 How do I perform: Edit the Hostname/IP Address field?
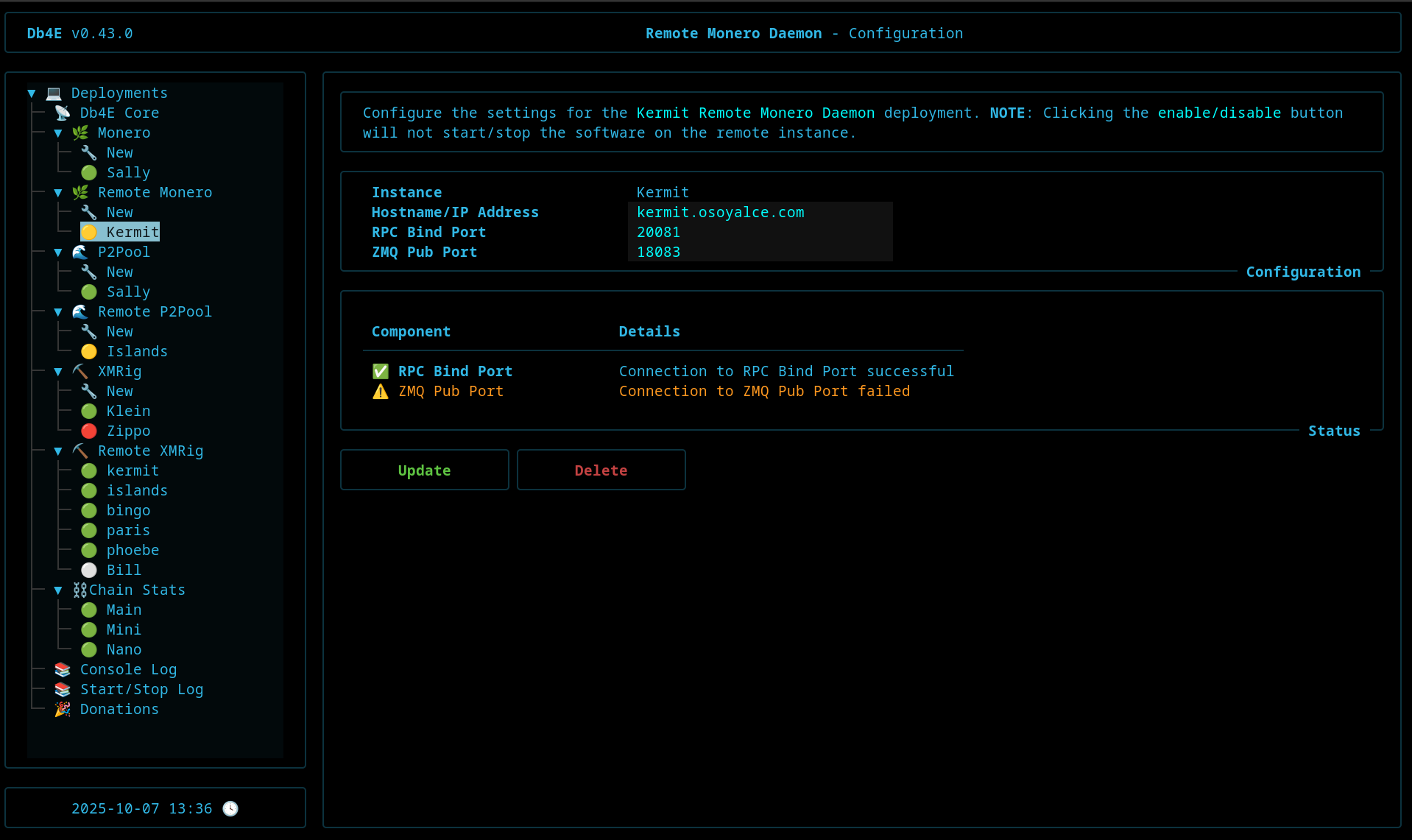coord(760,212)
